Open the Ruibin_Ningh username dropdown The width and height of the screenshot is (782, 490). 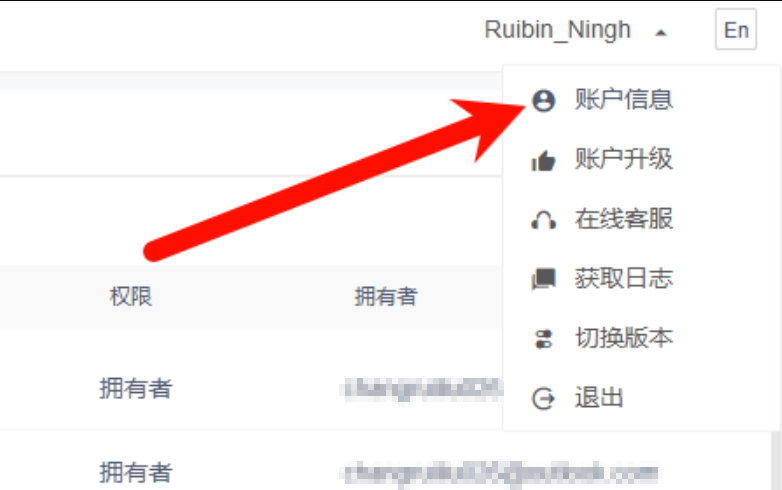point(558,30)
